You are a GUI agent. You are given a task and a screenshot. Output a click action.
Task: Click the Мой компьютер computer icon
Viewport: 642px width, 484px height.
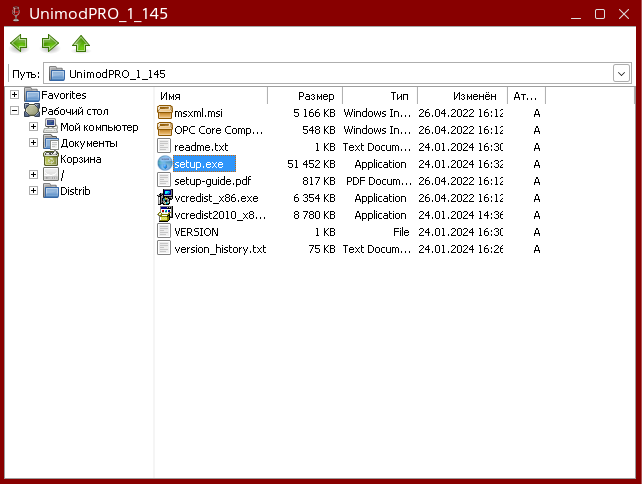click(x=51, y=126)
